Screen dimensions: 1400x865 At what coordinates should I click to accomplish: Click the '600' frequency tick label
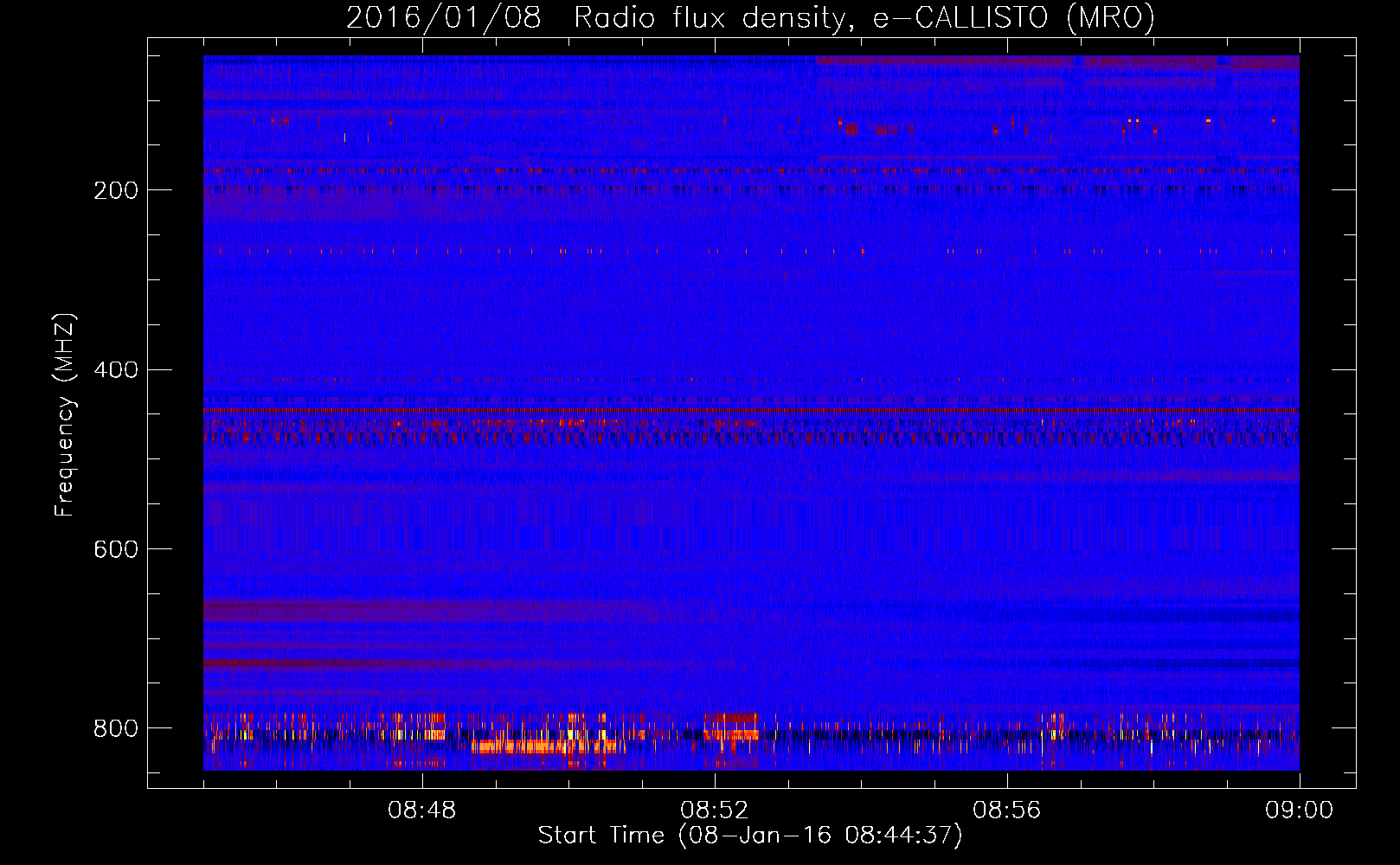pos(116,550)
